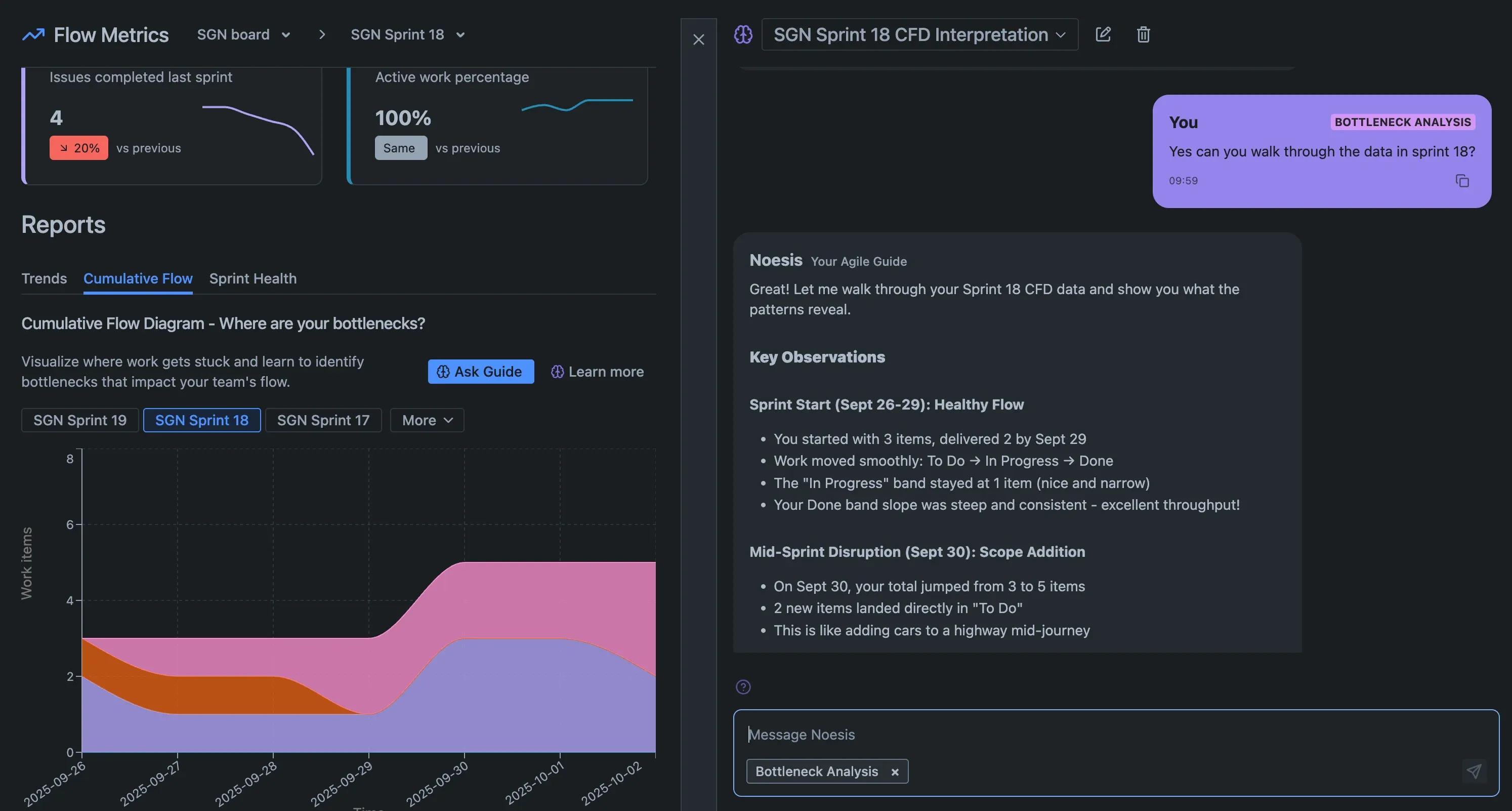This screenshot has height=811, width=1512.
Task: Switch to the Trends tab
Action: coord(44,278)
